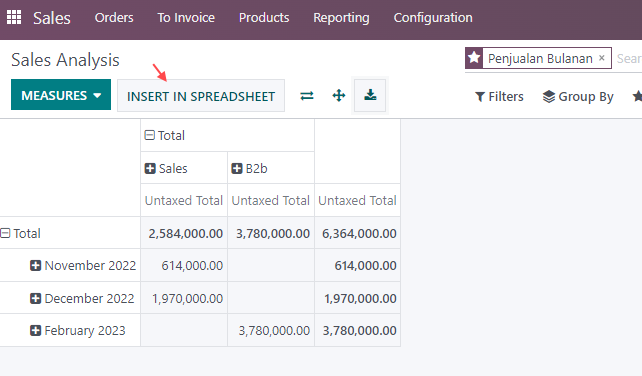Open the MEASURES dropdown

(x=61, y=95)
